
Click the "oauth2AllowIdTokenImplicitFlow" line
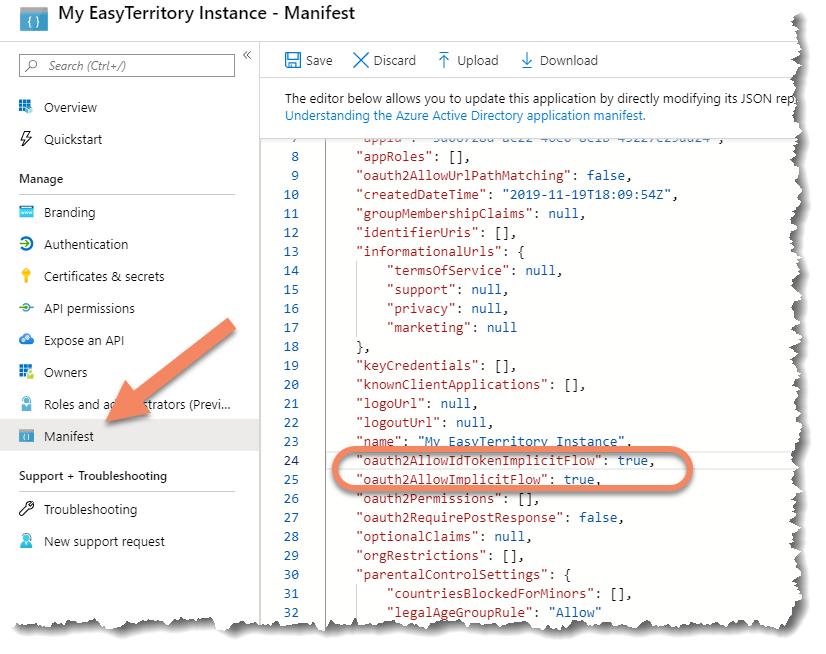[505, 461]
